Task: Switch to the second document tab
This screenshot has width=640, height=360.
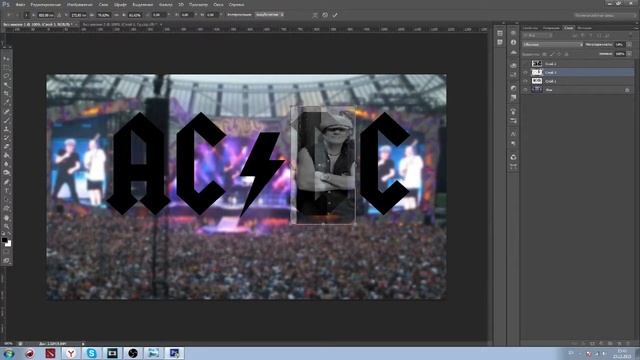Action: 120,24
